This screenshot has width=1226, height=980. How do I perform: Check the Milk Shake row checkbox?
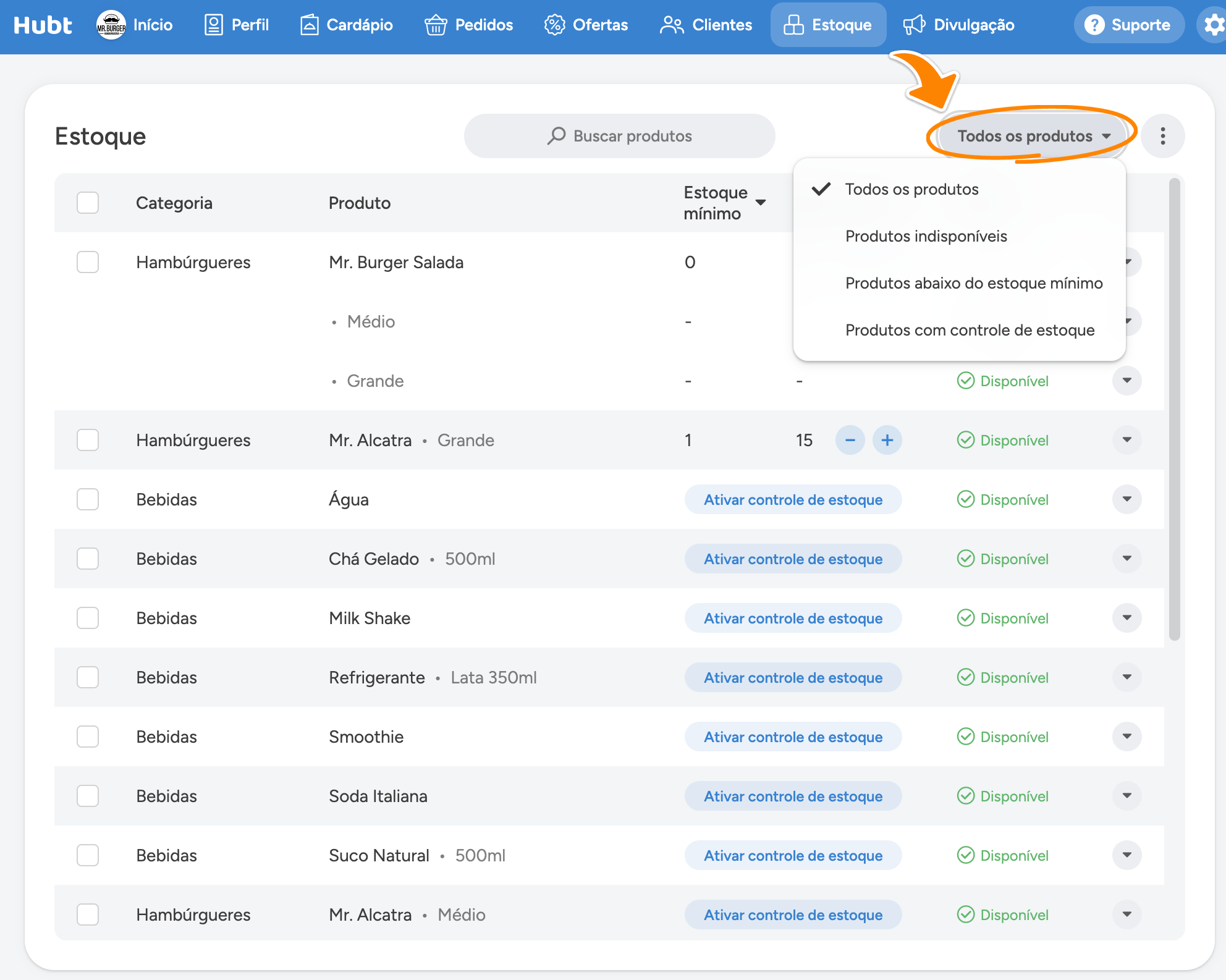pos(88,618)
